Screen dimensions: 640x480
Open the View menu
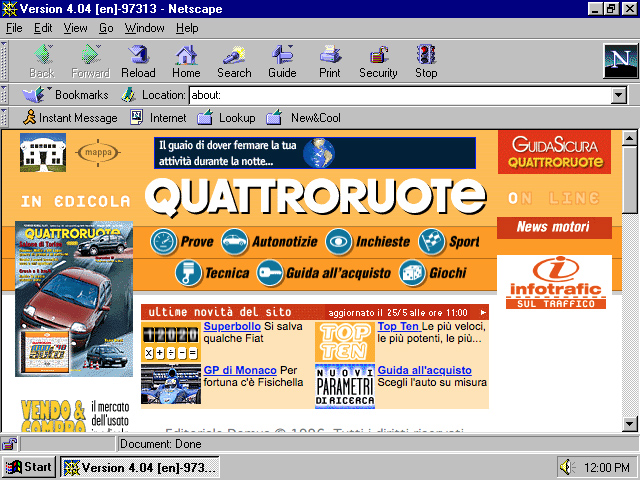76,28
